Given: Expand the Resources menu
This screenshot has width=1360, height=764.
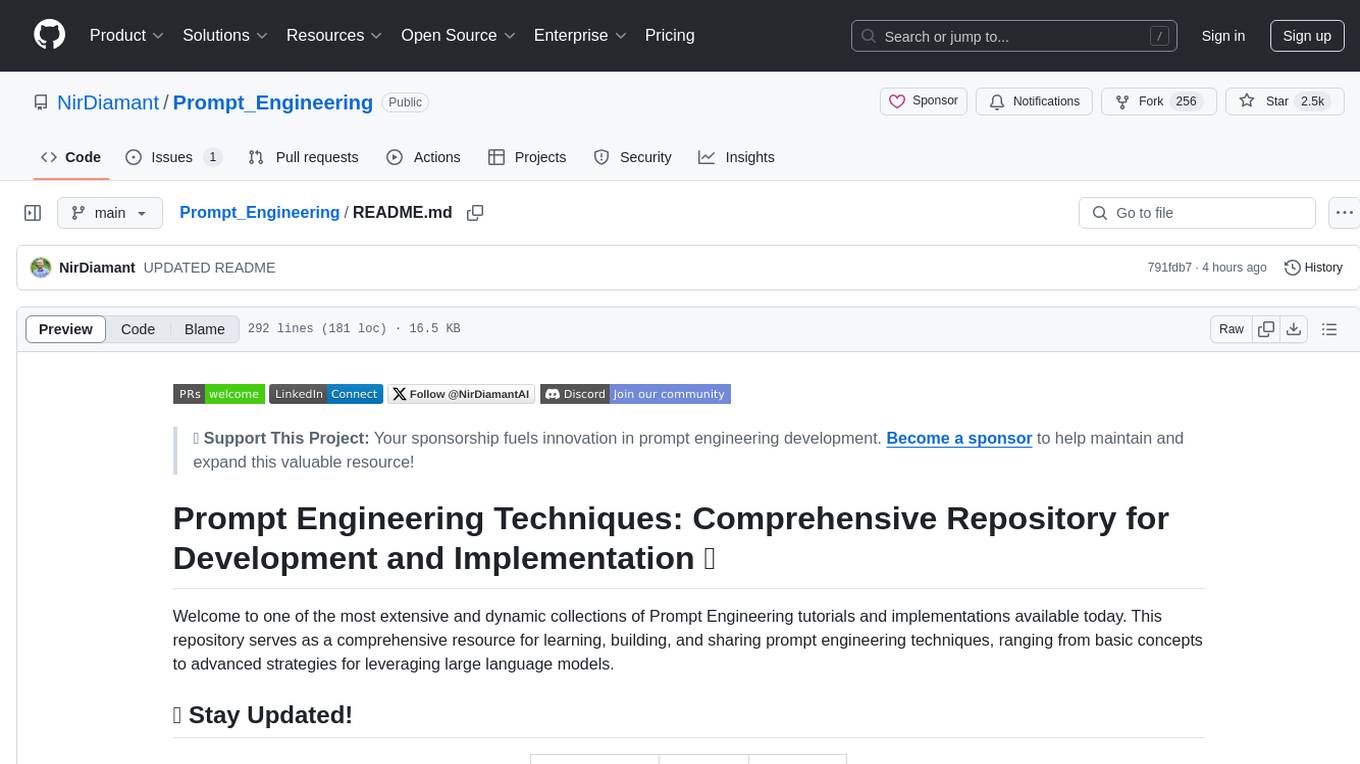Looking at the screenshot, I should [x=334, y=35].
